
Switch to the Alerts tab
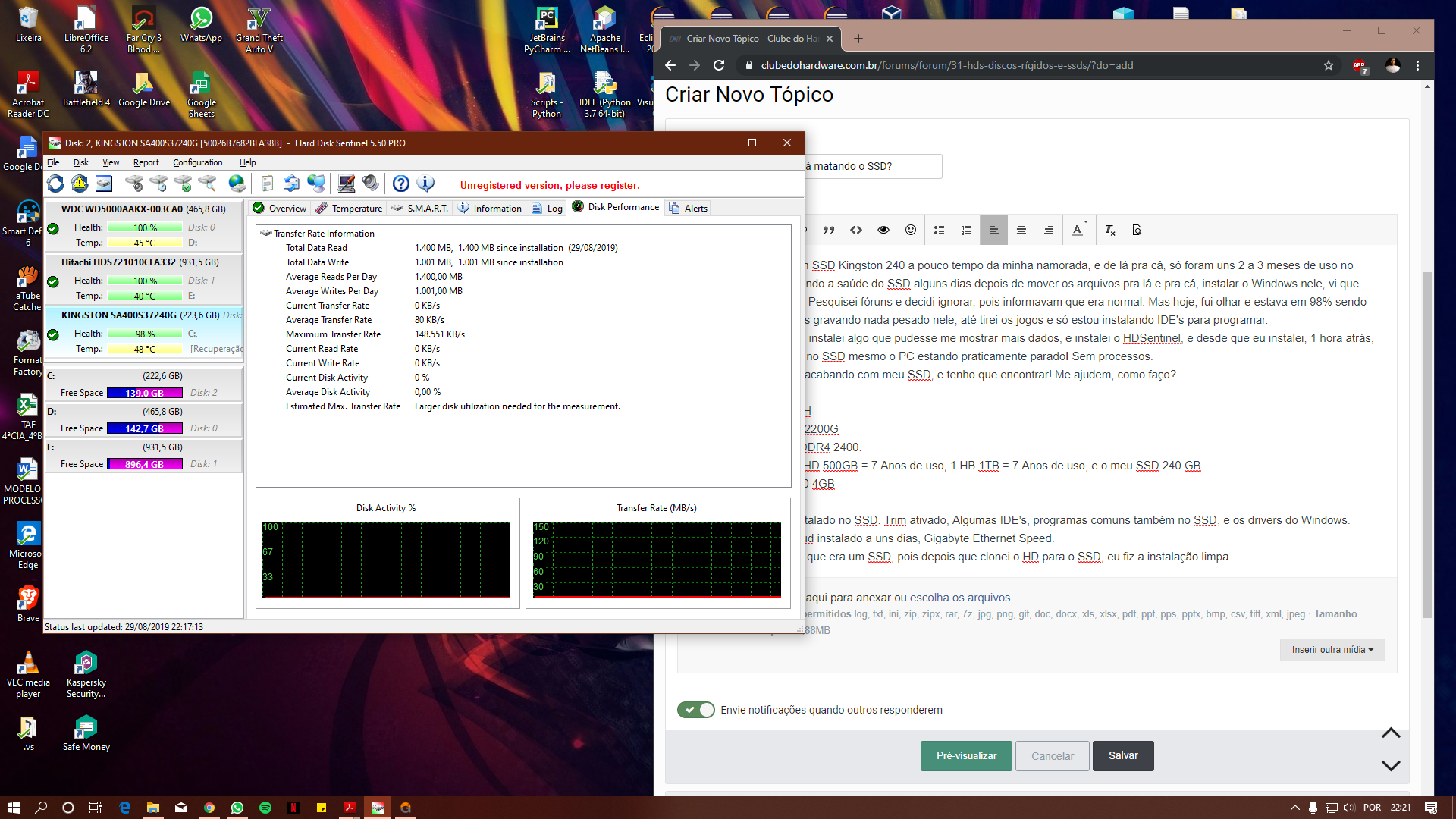pyautogui.click(x=688, y=208)
